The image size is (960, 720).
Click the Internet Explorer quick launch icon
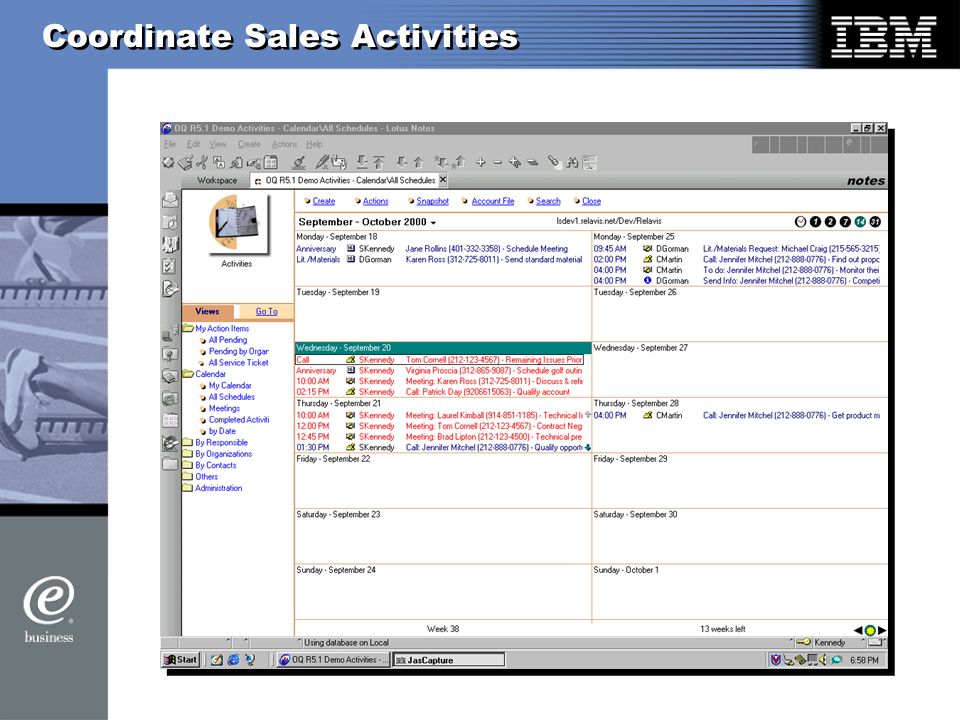point(233,660)
